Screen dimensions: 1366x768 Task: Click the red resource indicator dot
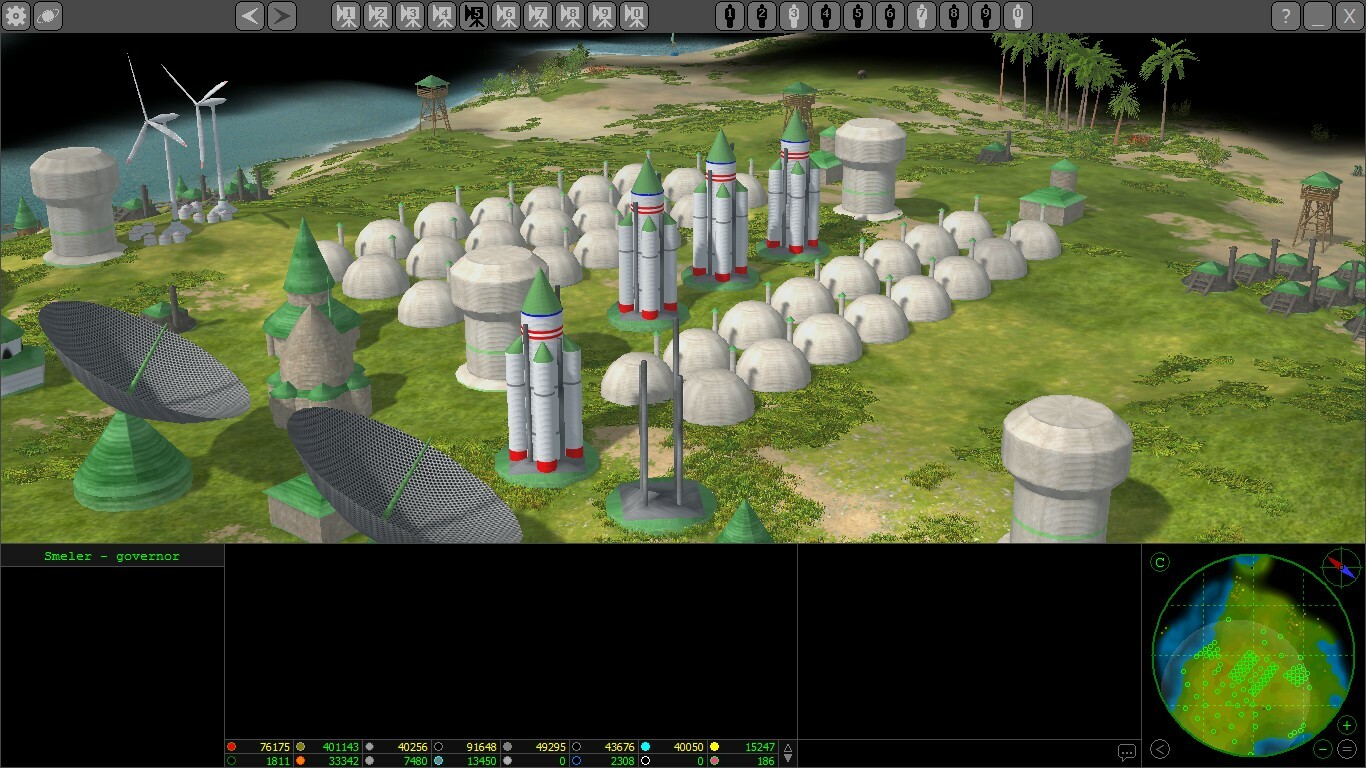pyautogui.click(x=232, y=747)
